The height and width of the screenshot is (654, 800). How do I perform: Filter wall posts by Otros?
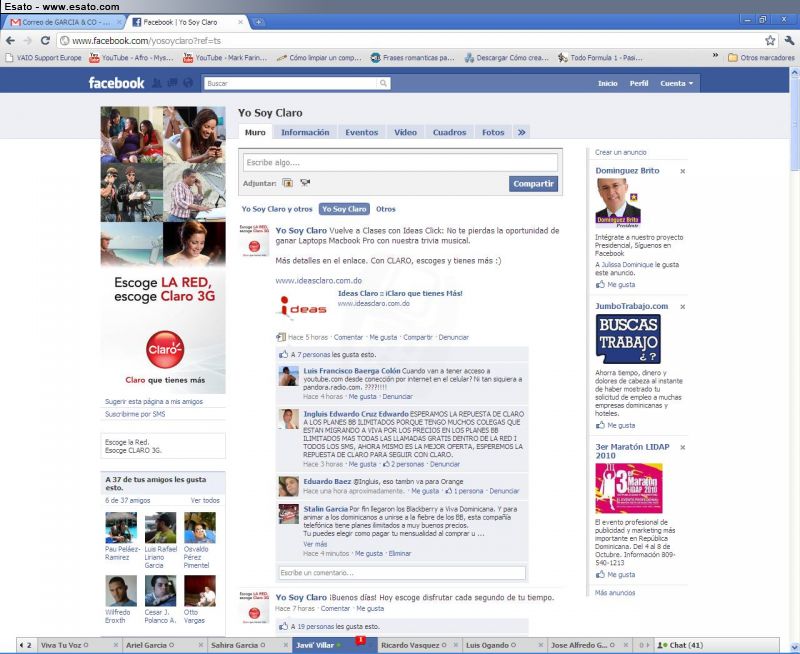pyautogui.click(x=386, y=209)
